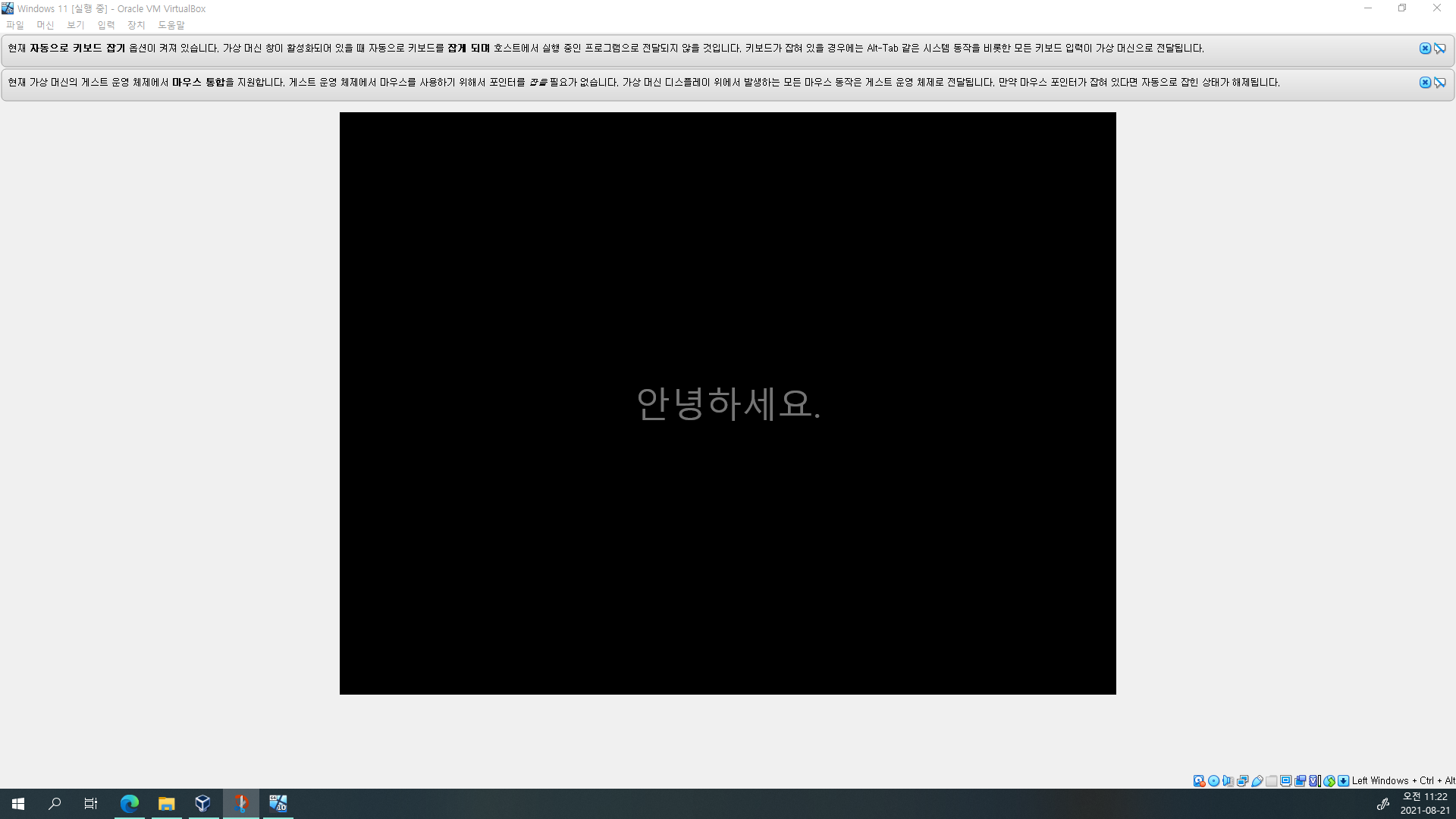The height and width of the screenshot is (819, 1456).
Task: Open the network adapters status icon
Action: point(1242,781)
